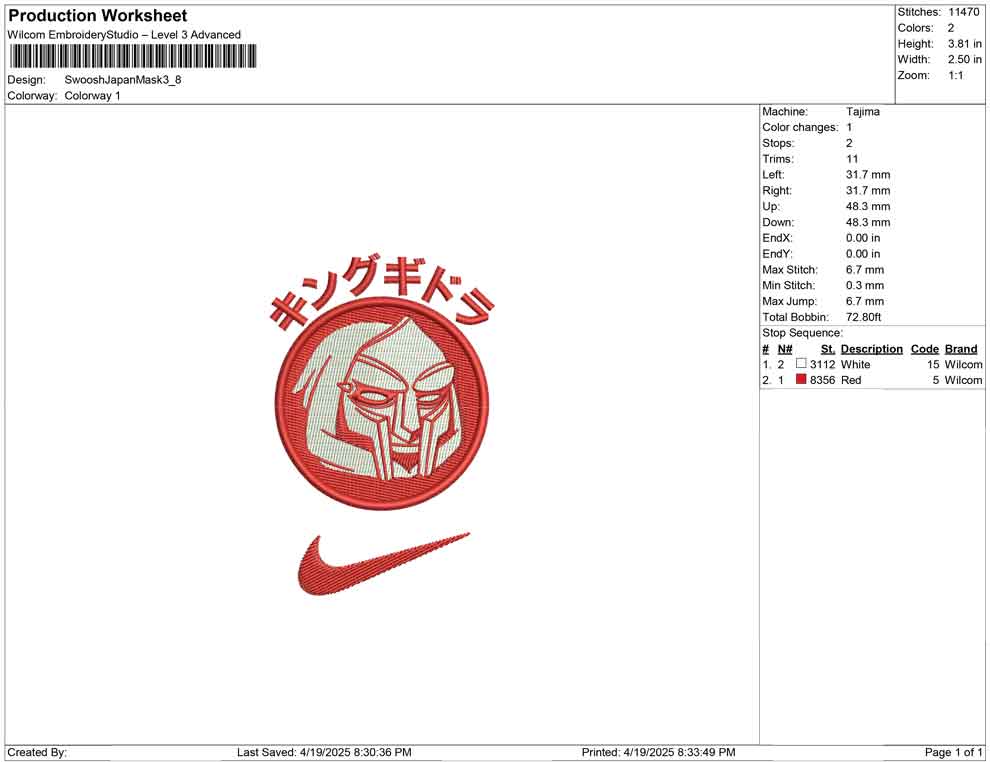Click thread code 8356
The height and width of the screenshot is (762, 990).
(x=823, y=381)
